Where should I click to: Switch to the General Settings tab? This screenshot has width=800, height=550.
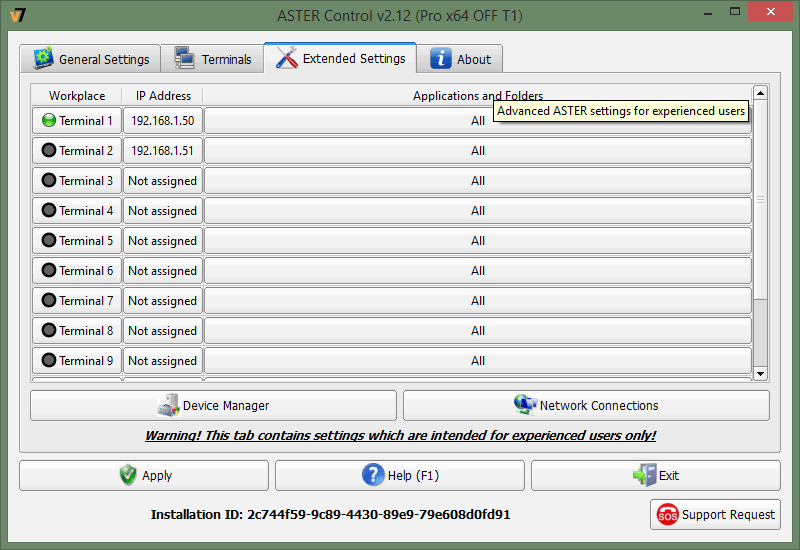coord(90,59)
